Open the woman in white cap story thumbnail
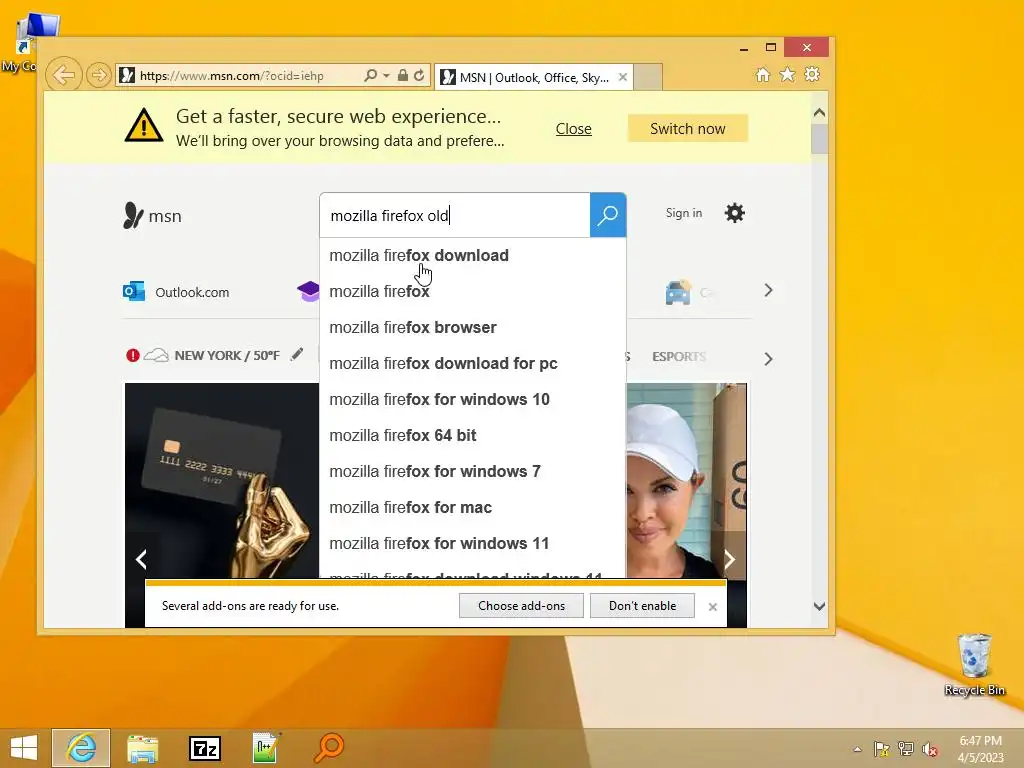 (x=686, y=480)
